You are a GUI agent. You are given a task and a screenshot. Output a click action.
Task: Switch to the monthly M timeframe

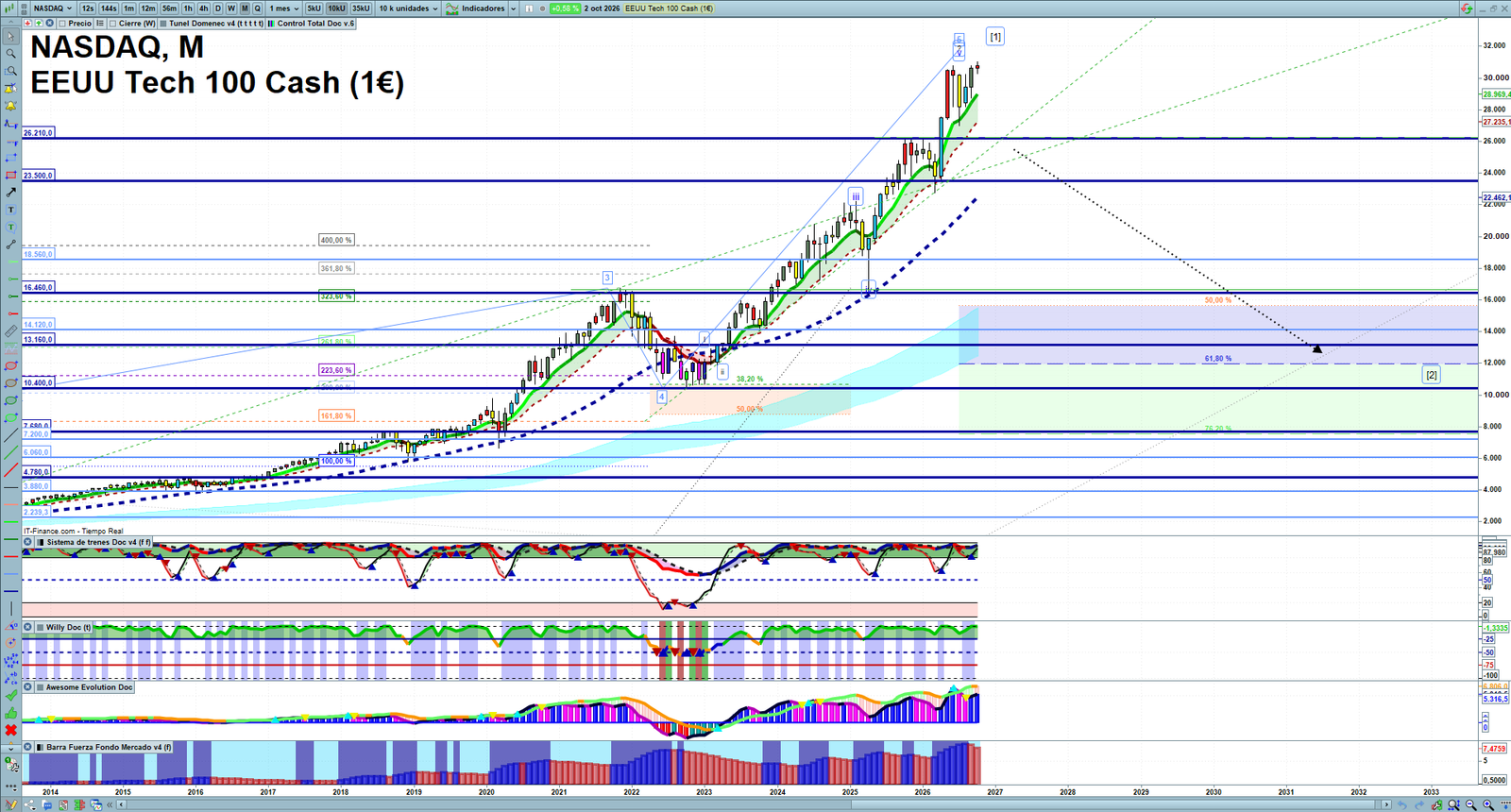coord(245,8)
